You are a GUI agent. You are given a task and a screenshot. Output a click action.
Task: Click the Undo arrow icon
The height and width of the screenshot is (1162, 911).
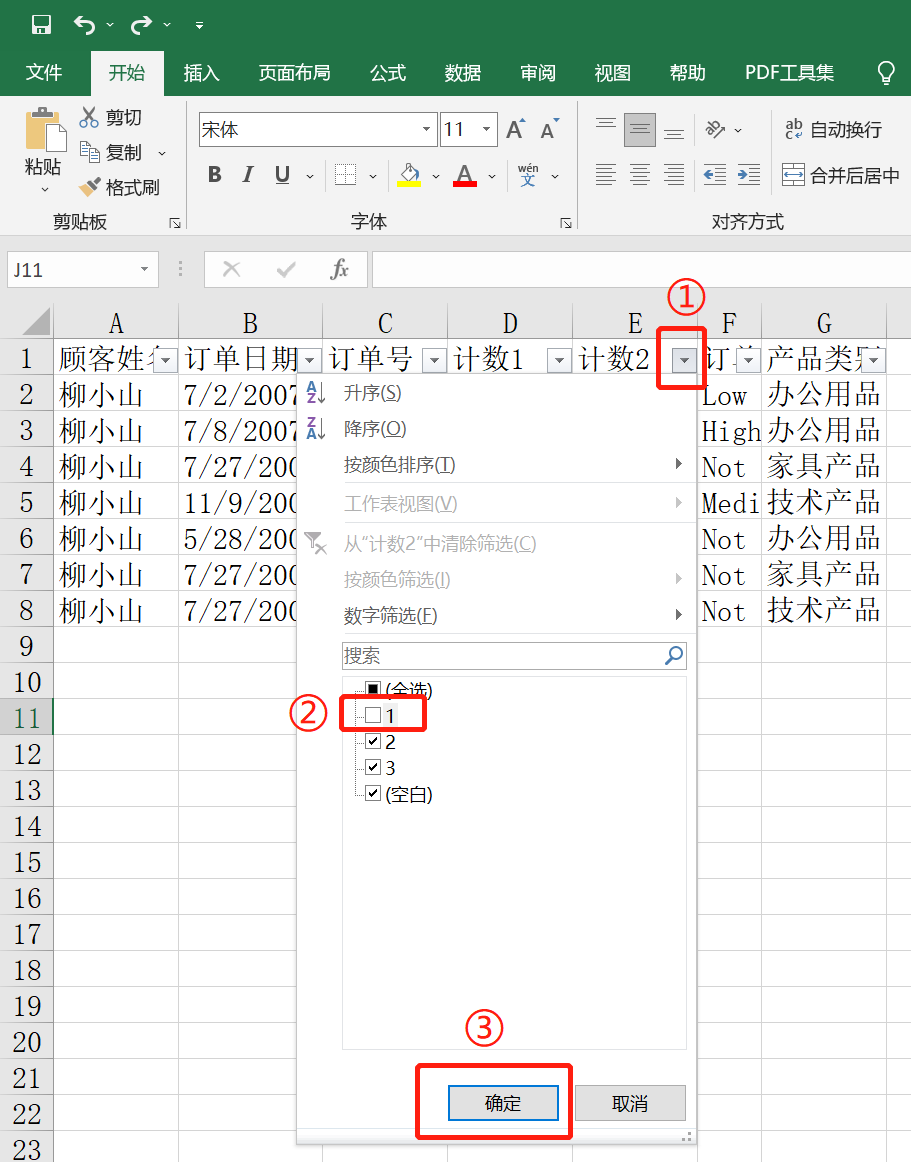tap(85, 25)
